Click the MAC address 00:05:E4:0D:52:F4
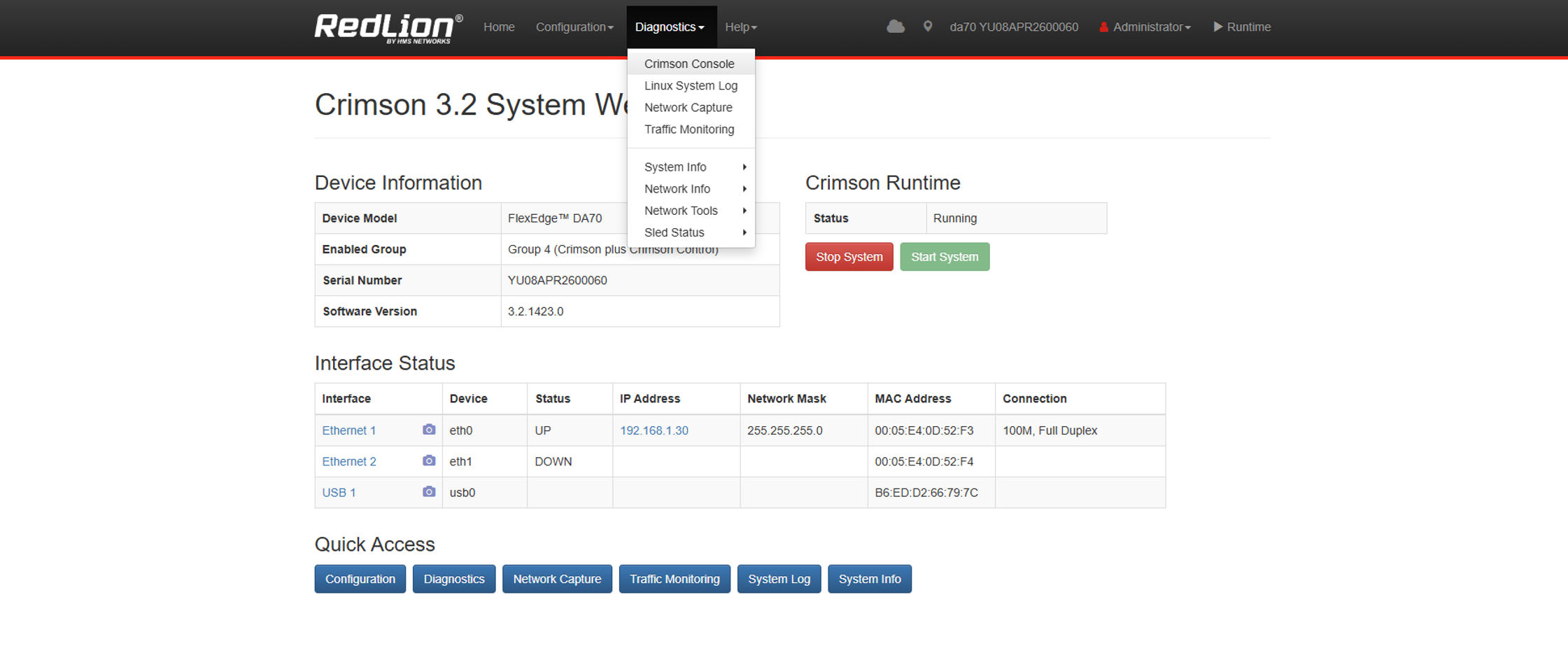 coord(924,461)
